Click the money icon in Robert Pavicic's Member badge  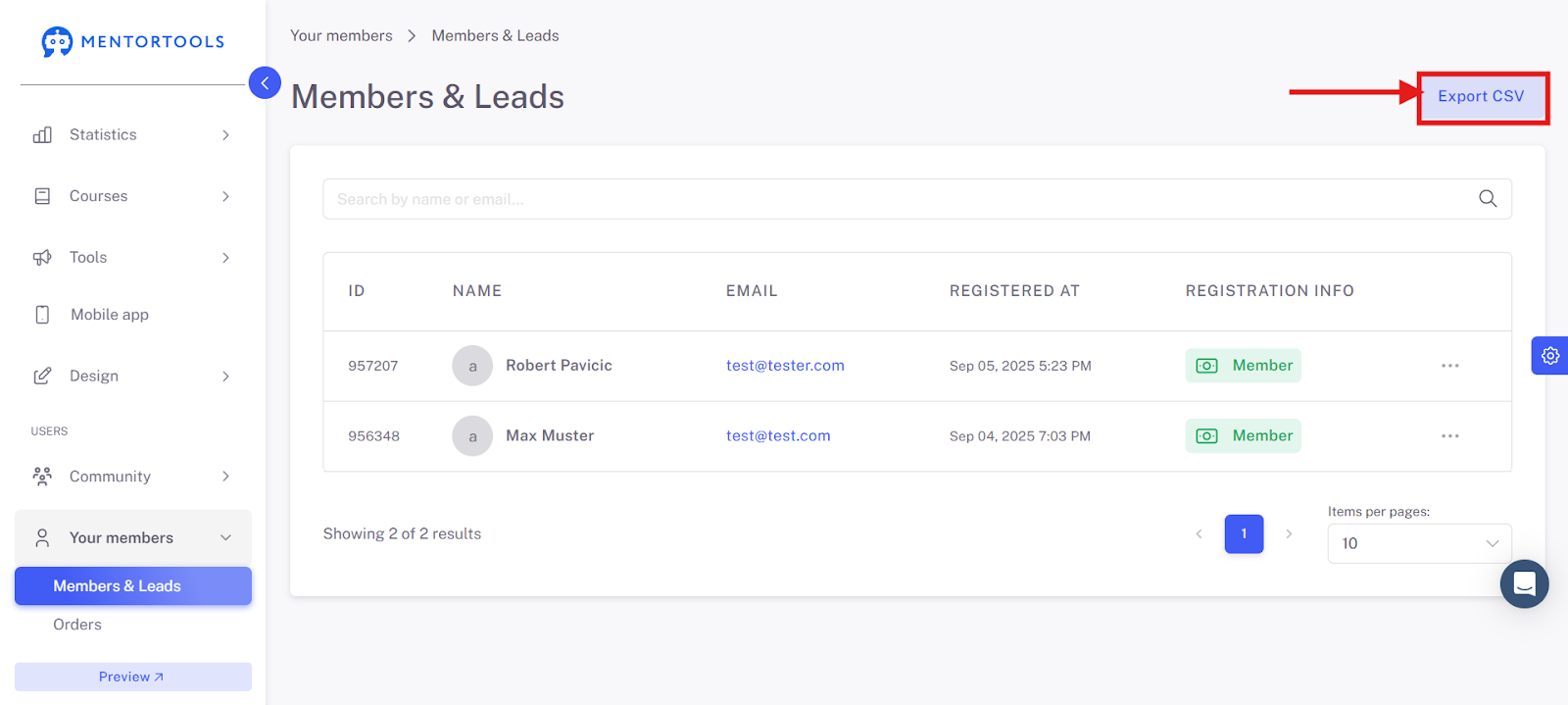[x=1207, y=366]
